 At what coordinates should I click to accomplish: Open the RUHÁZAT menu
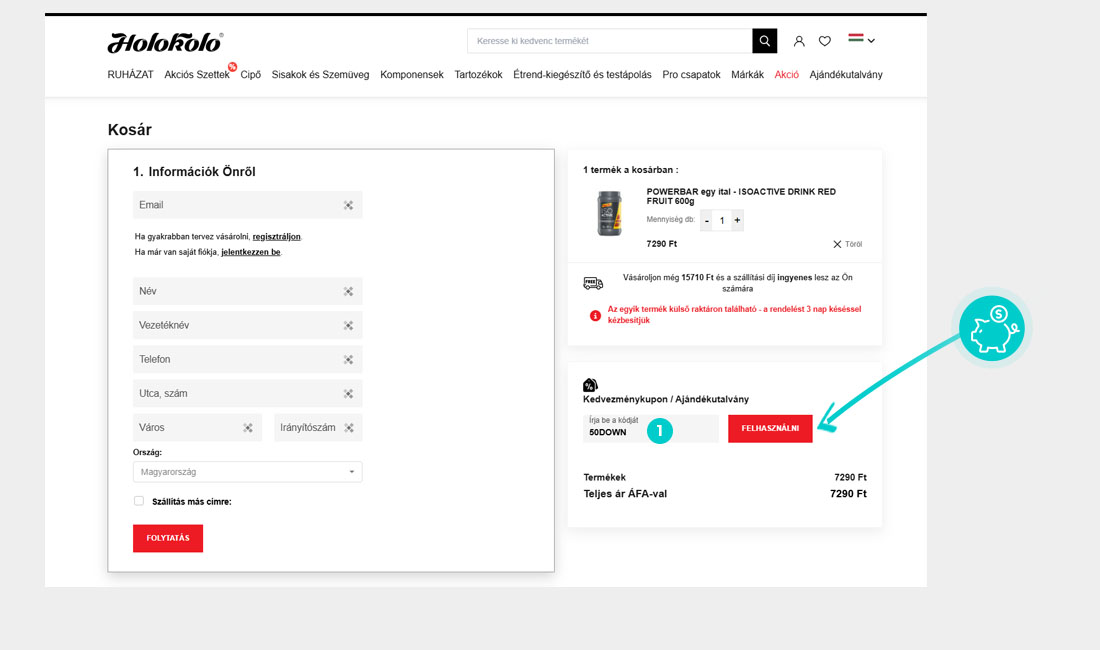(x=130, y=75)
